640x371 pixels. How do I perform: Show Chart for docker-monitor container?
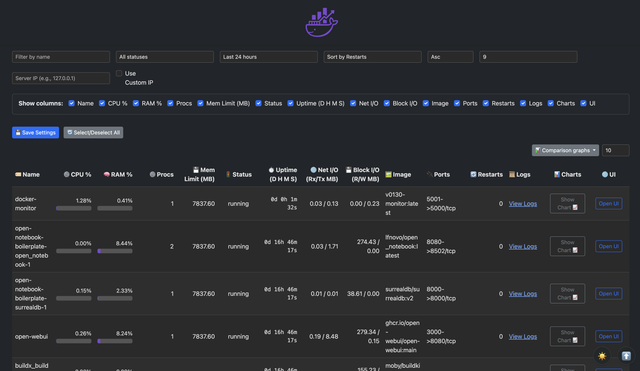[567, 203]
